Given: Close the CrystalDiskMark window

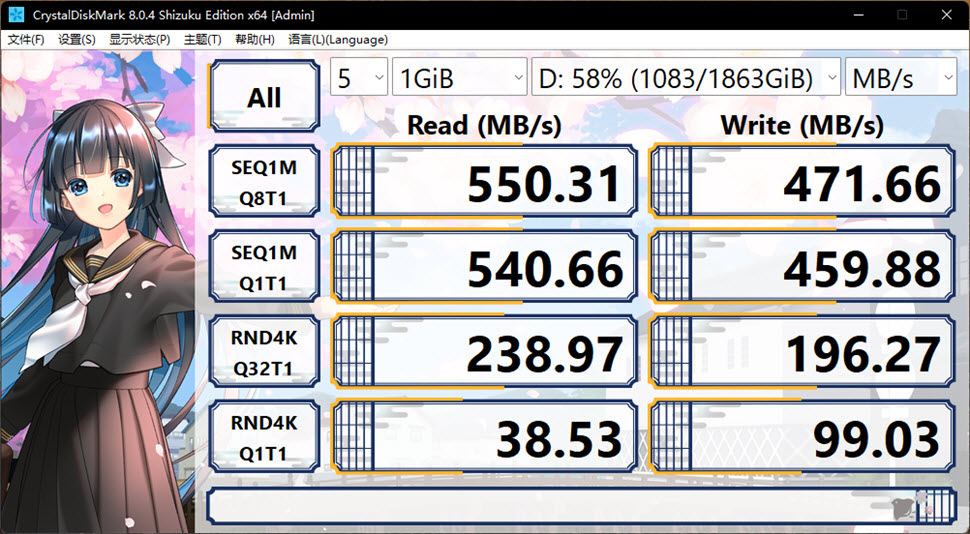Looking at the screenshot, I should point(946,15).
